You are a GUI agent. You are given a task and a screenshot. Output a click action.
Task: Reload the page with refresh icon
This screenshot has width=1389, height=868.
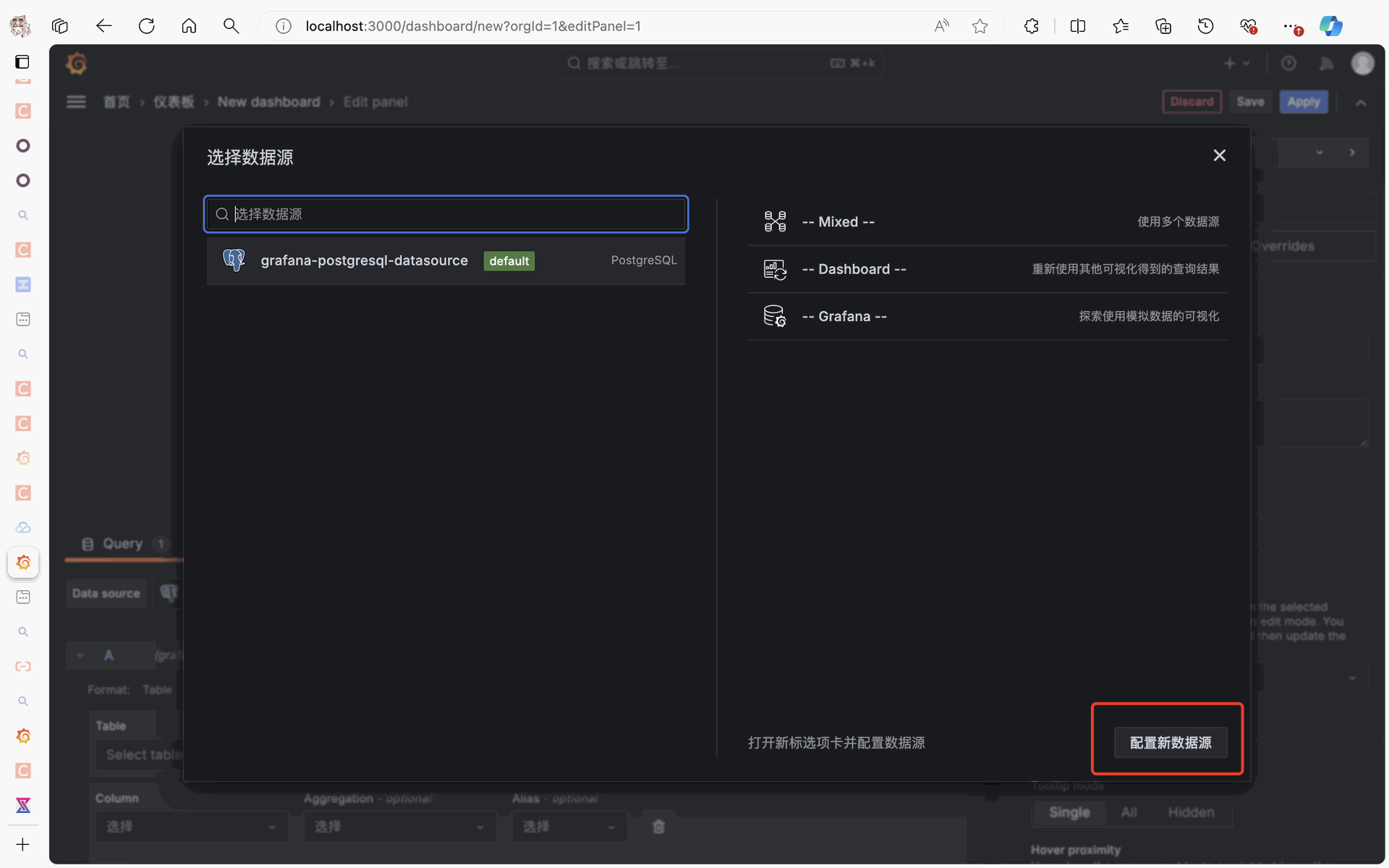[147, 26]
